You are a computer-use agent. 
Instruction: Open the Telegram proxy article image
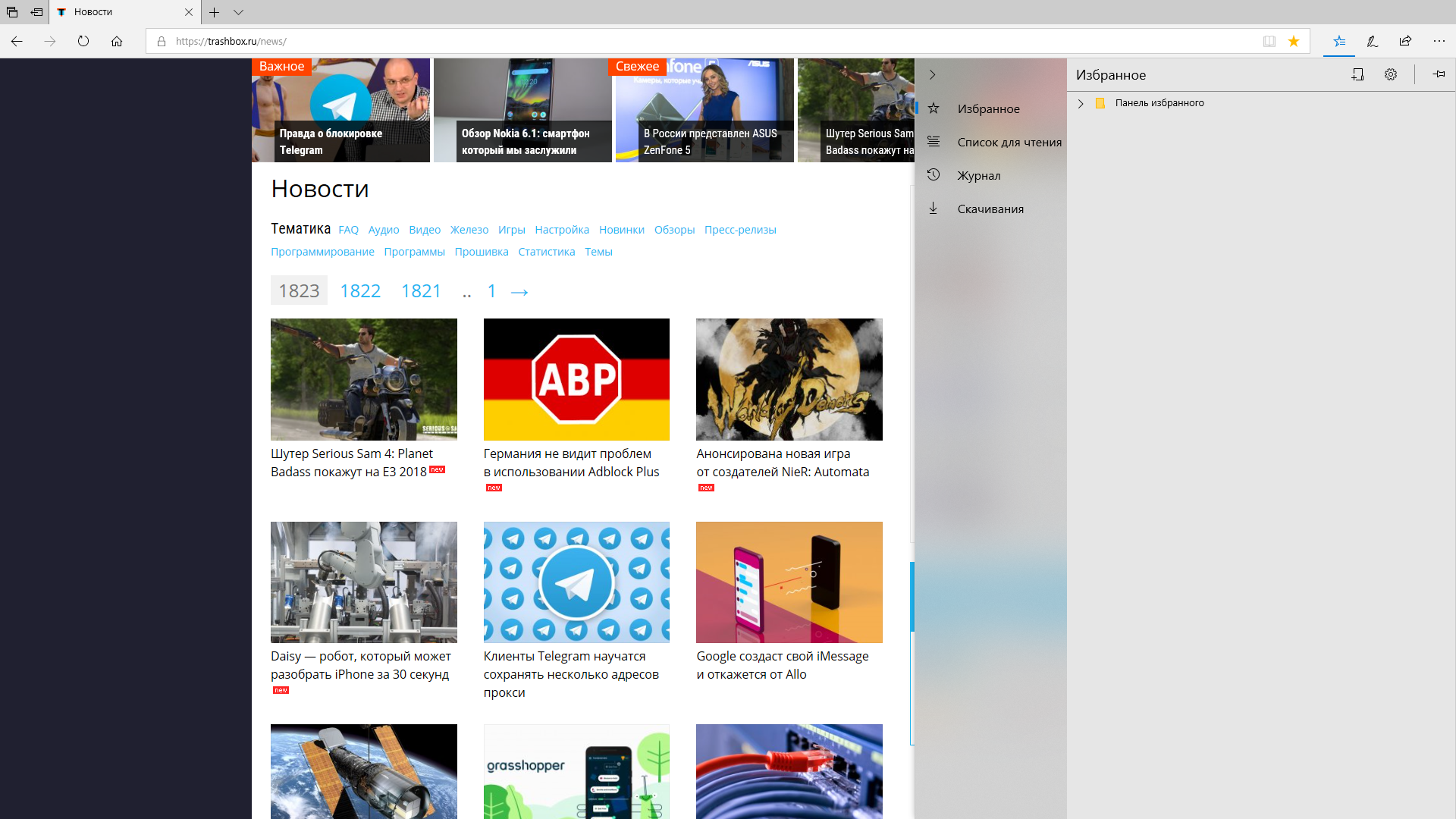(x=576, y=582)
